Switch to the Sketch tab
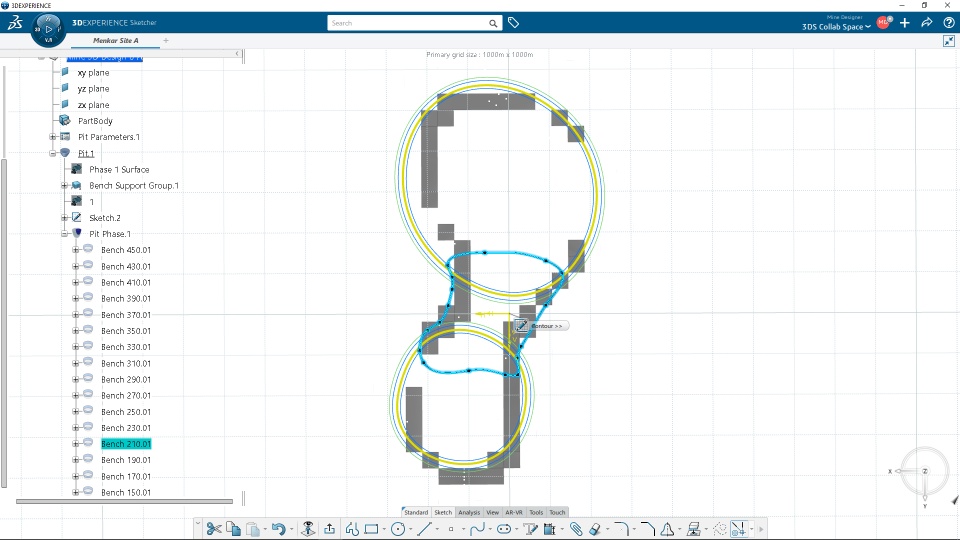This screenshot has width=960, height=540. [443, 512]
